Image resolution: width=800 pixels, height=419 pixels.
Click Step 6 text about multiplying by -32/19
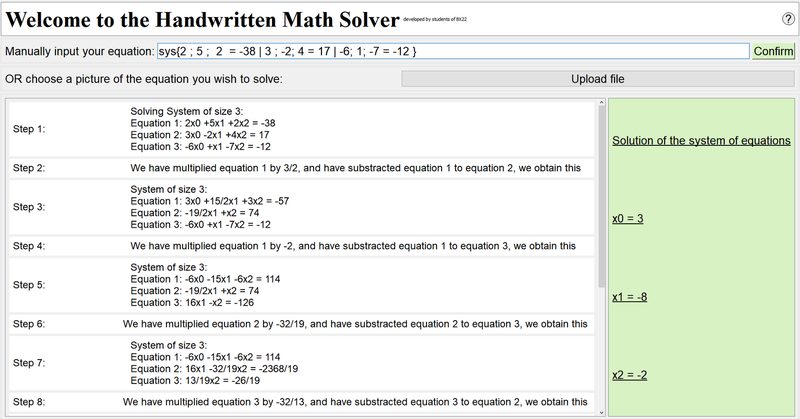tap(355, 324)
